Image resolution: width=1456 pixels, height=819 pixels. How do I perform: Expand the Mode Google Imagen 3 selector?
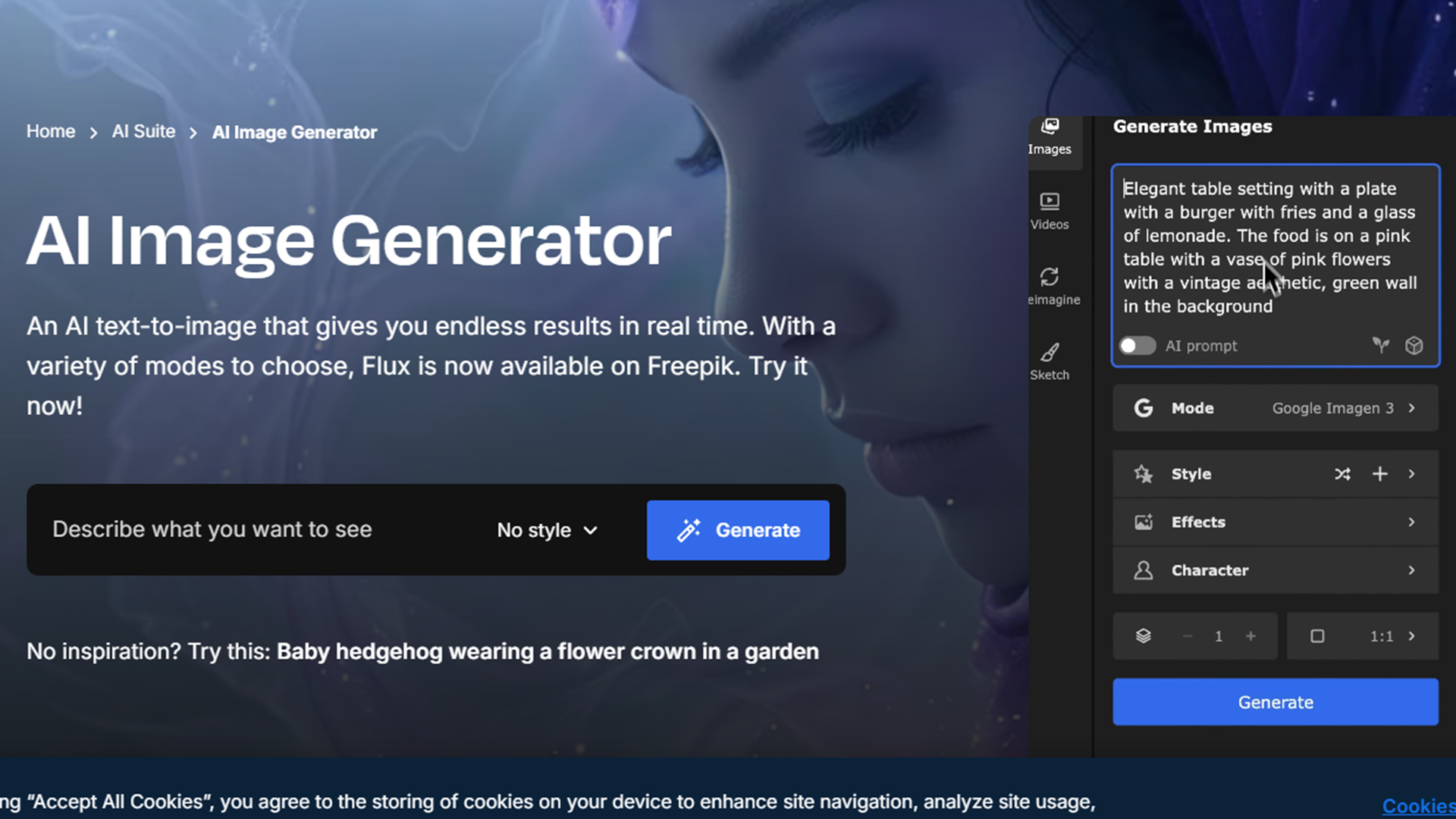1276,408
